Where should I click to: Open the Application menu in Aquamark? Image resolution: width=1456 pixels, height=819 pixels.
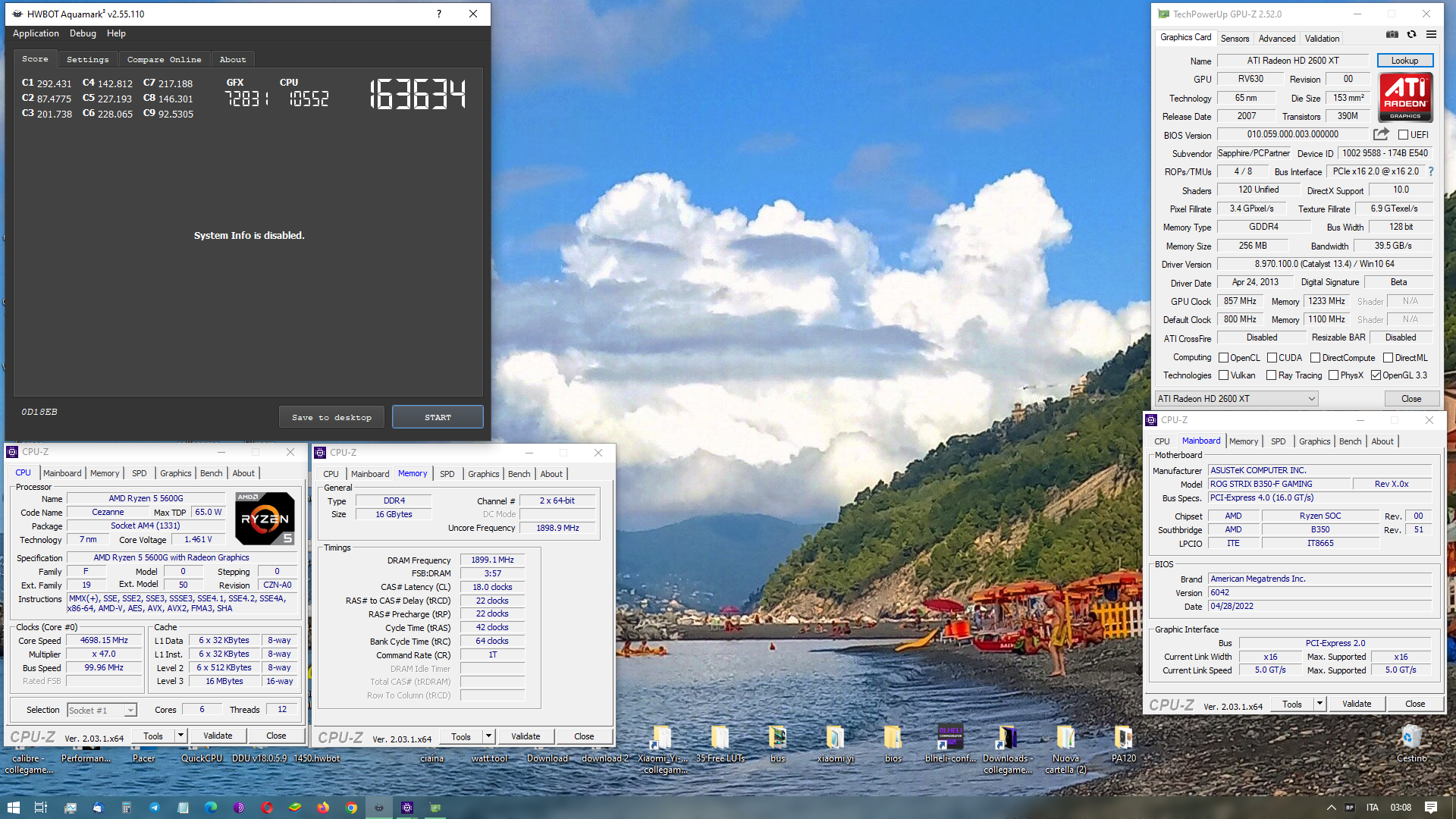36,33
